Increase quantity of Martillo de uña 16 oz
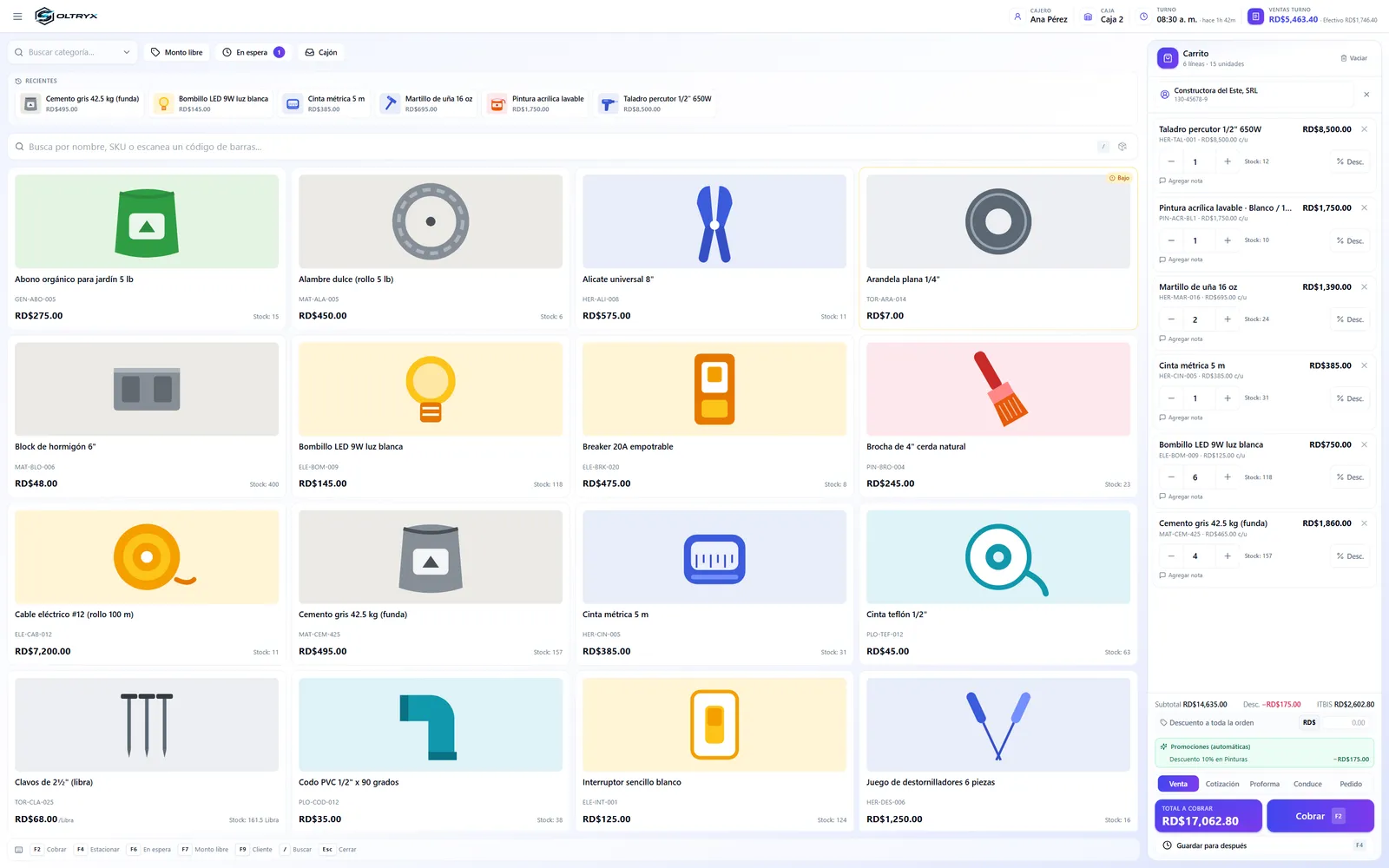The width and height of the screenshot is (1389, 868). 1227,319
